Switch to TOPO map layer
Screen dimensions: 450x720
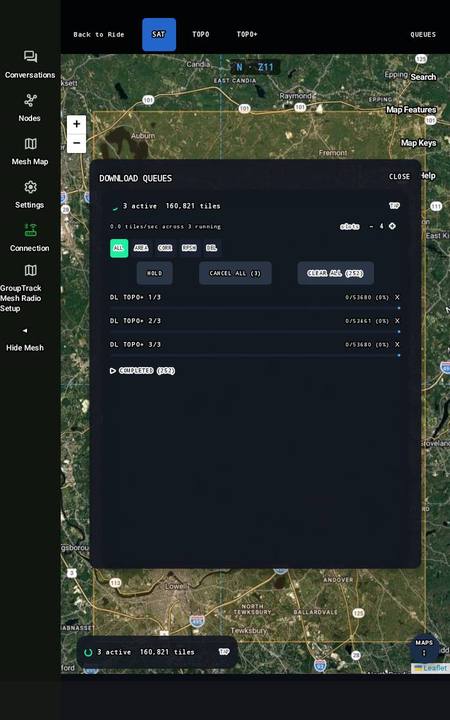201,34
